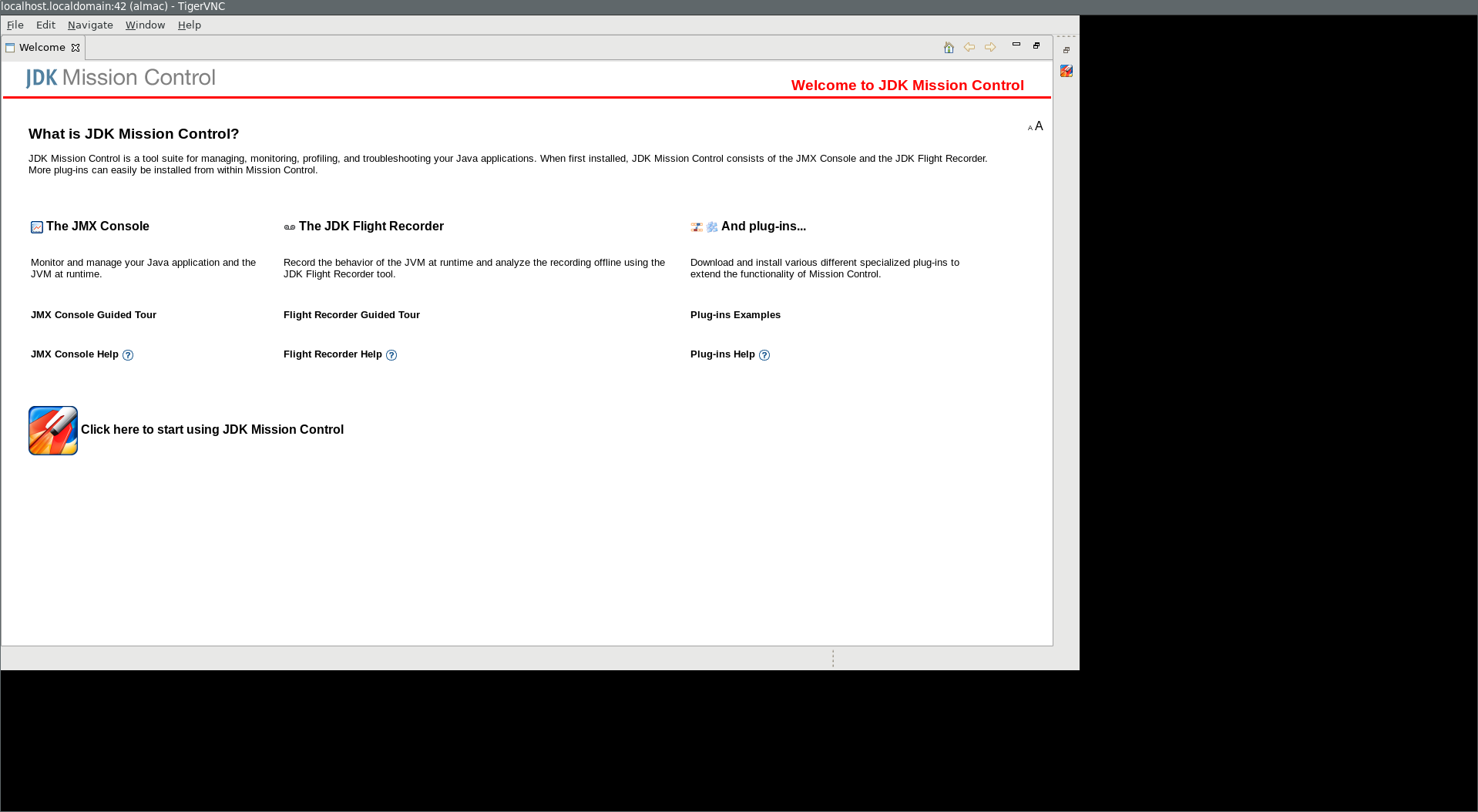Click the Plug-ins Help question mark icon

764,355
